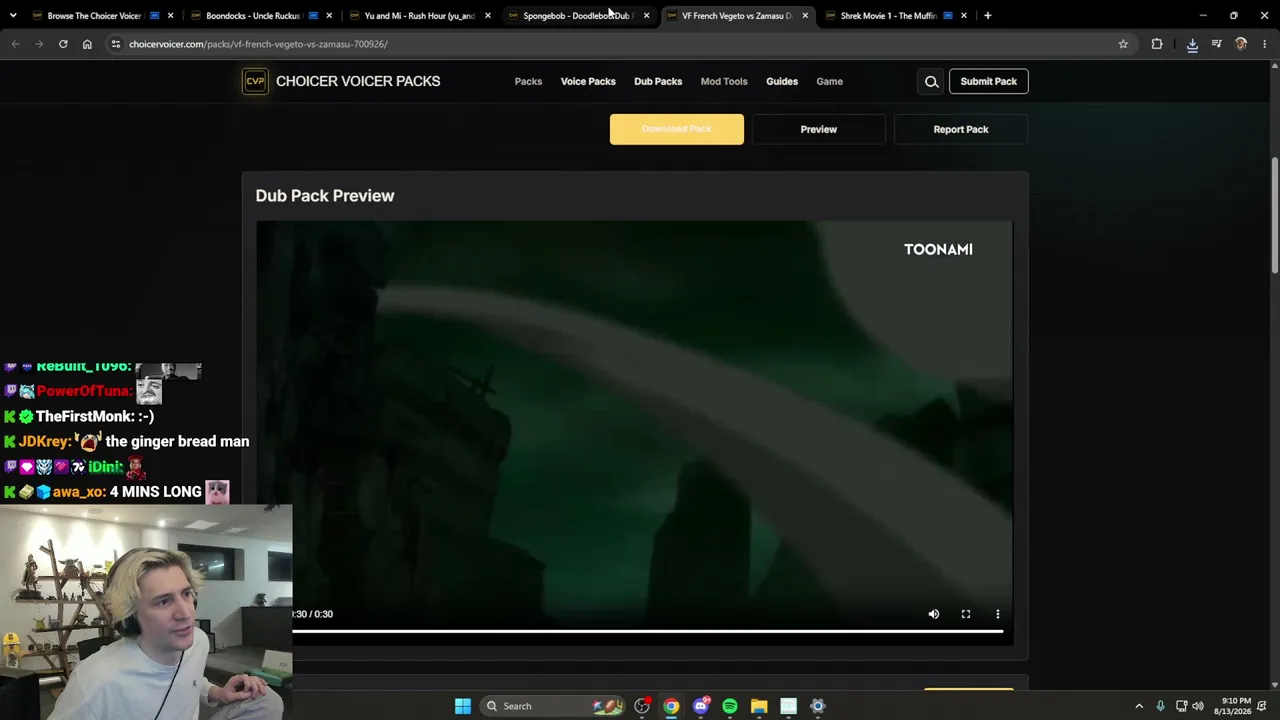
Task: Open the tab search dropdown arrow
Action: (13, 16)
